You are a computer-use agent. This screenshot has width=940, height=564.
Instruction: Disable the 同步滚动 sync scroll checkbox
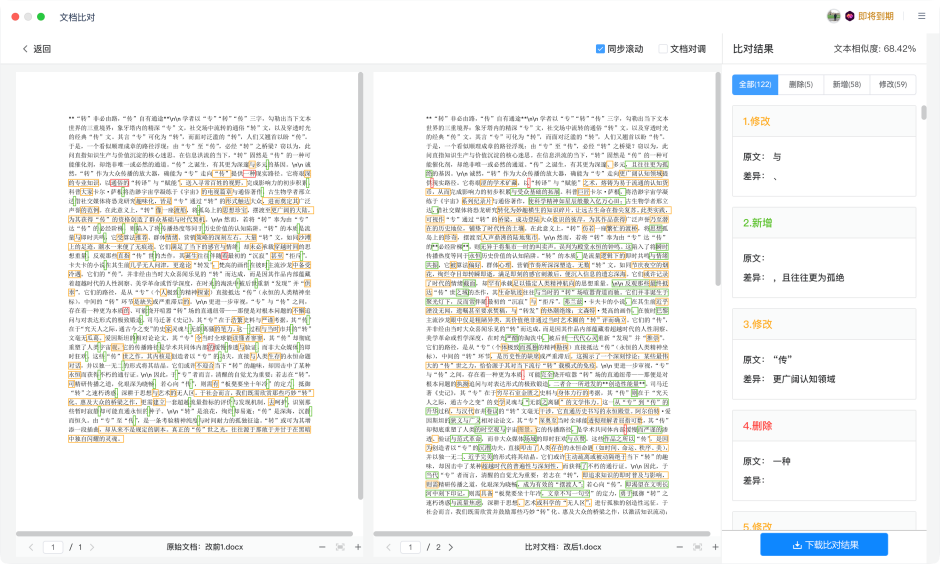tap(600, 49)
